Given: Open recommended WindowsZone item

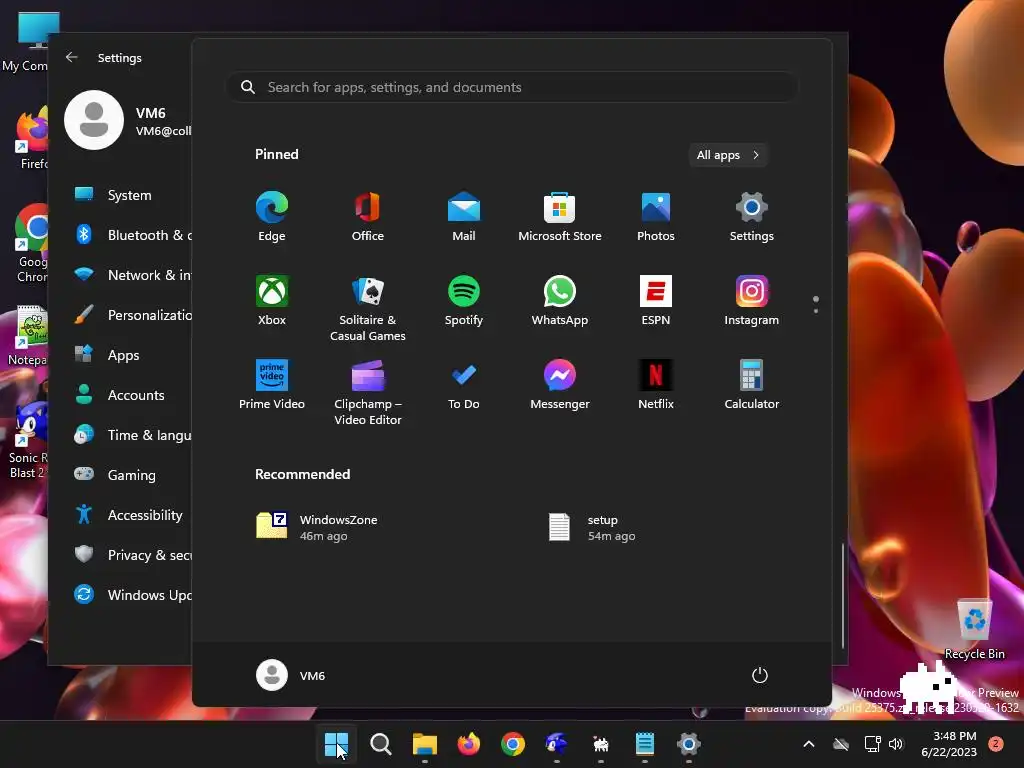Looking at the screenshot, I should click(x=317, y=528).
